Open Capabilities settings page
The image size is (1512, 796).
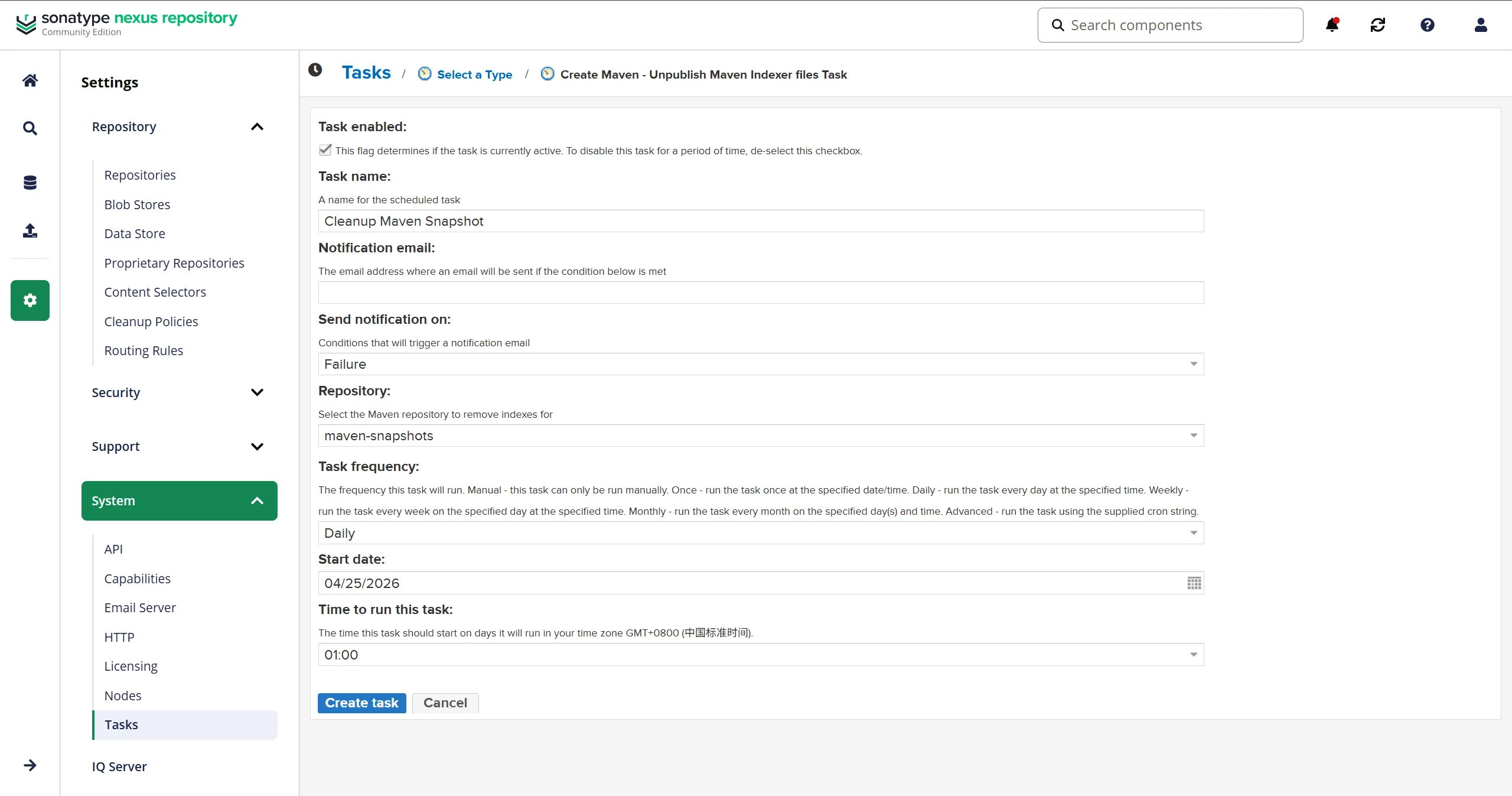click(137, 579)
